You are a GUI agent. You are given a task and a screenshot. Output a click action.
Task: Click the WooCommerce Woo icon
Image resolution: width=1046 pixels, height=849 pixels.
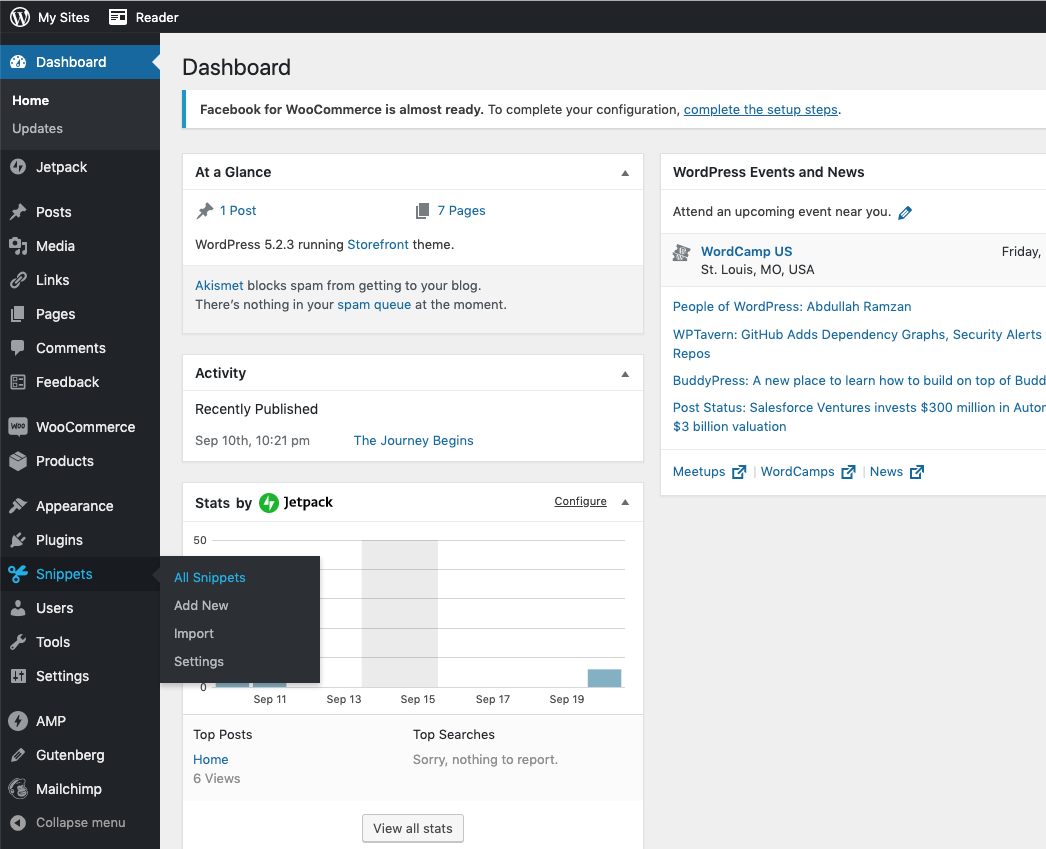tap(18, 427)
